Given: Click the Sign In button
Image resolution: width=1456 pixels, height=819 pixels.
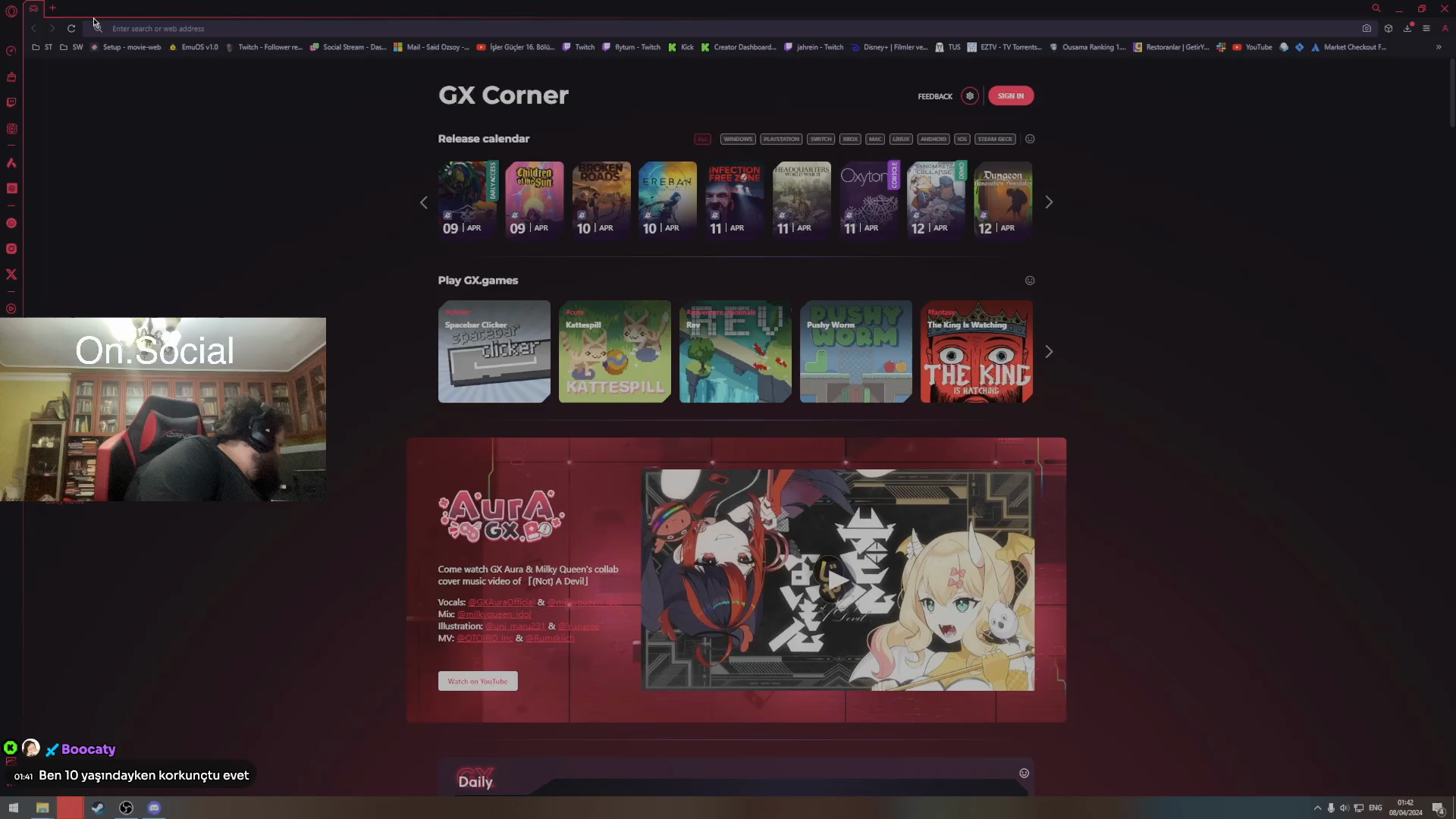Looking at the screenshot, I should 1011,96.
